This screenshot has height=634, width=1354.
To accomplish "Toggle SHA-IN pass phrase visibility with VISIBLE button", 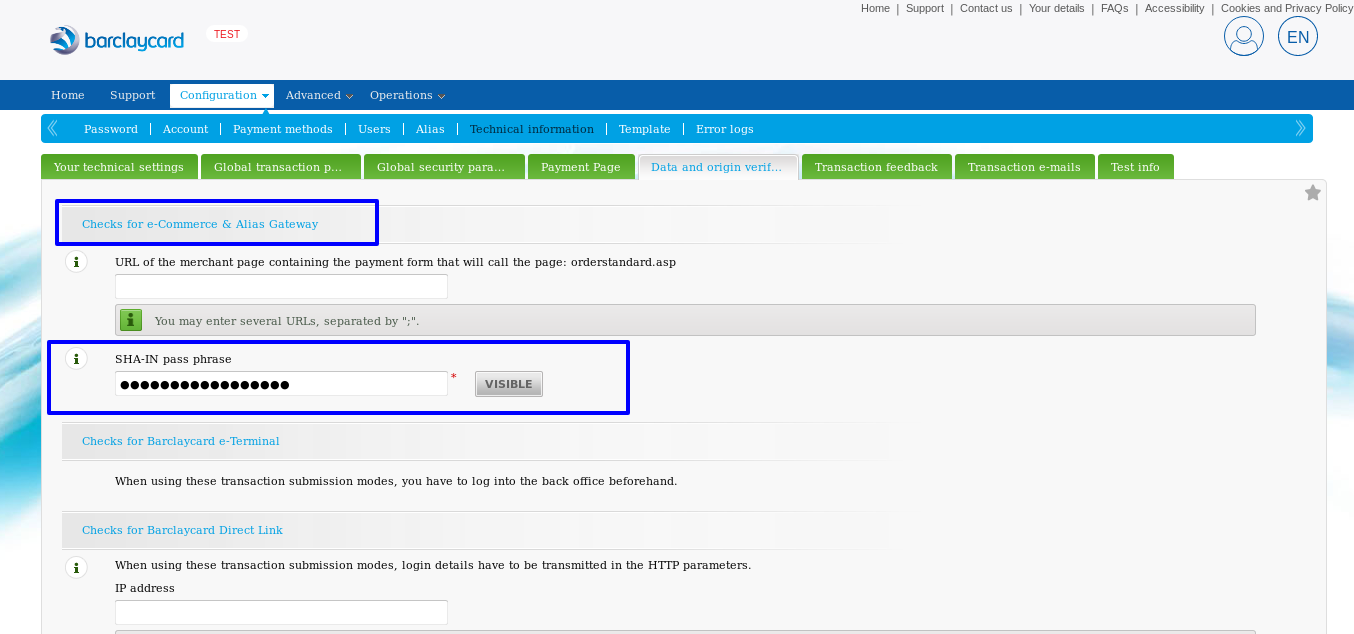I will click(508, 383).
